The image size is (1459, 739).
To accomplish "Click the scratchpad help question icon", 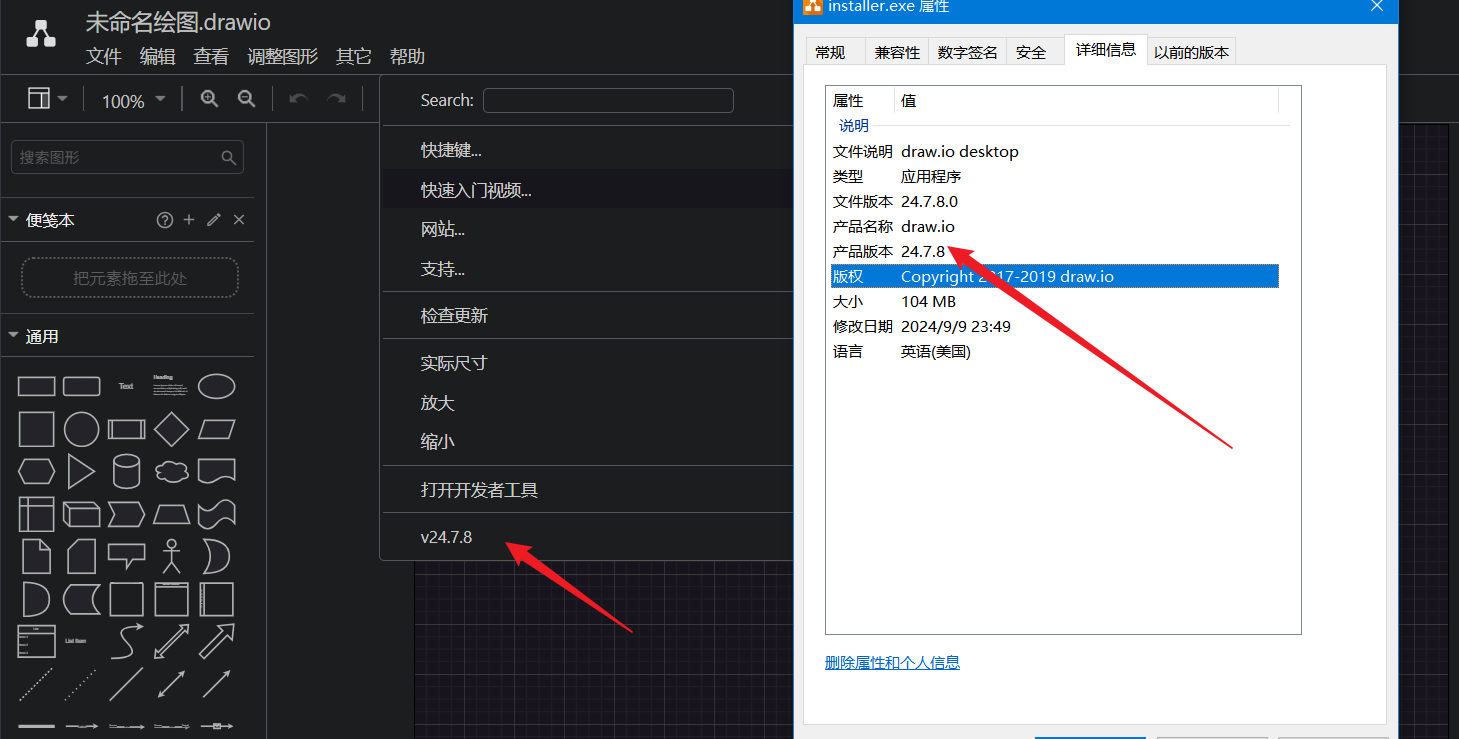I will [165, 220].
